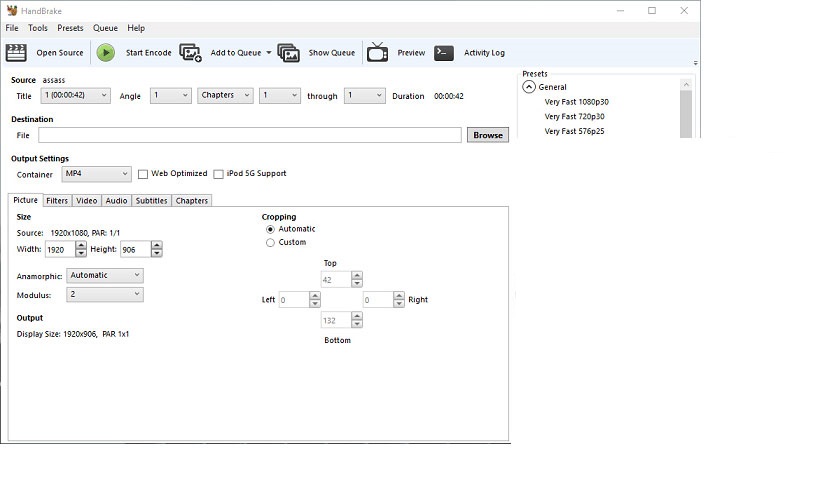Increase Width with the up stepper arrow
The width and height of the screenshot is (836, 484).
click(x=81, y=245)
